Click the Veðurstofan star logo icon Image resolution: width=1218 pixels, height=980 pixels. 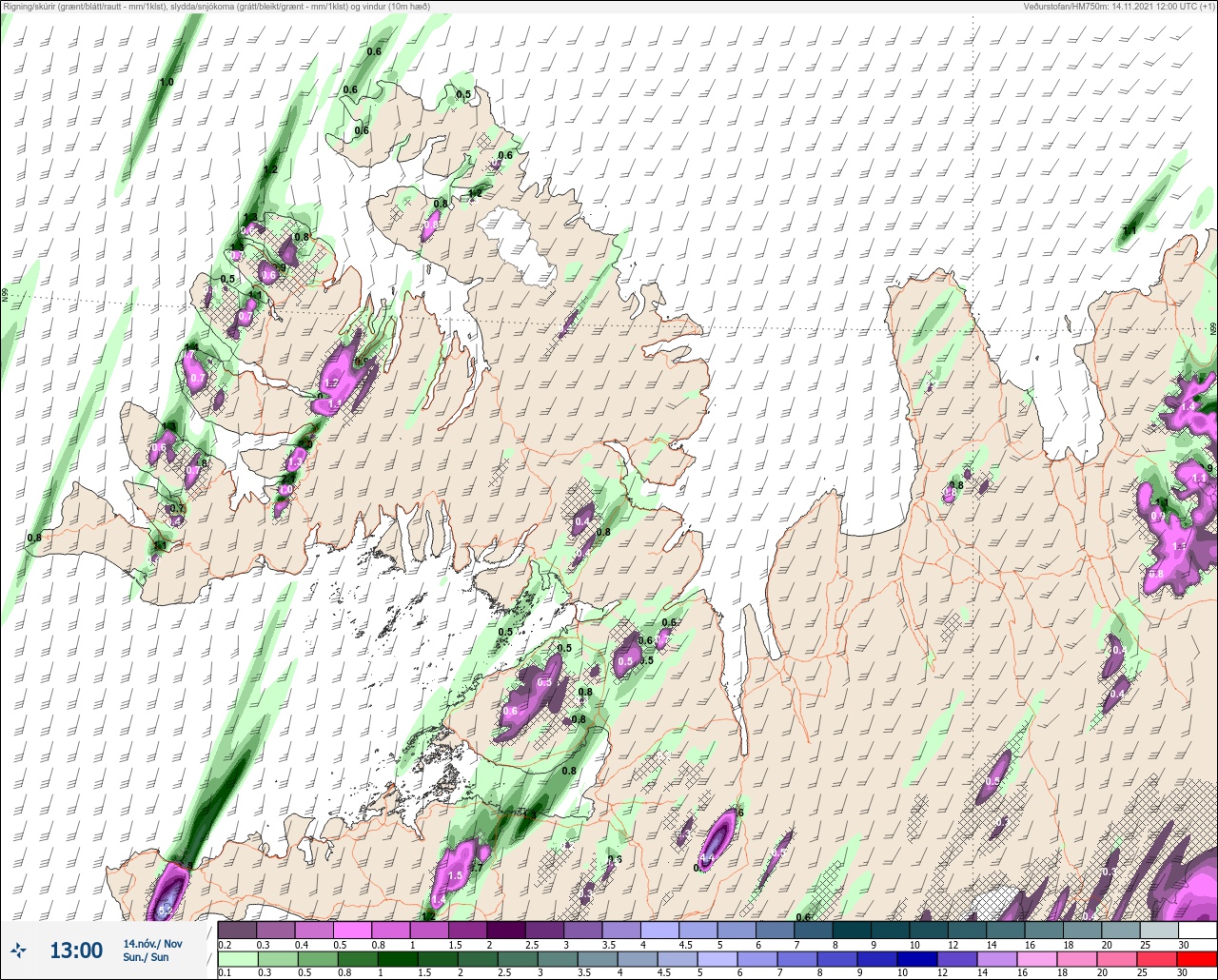[19, 950]
